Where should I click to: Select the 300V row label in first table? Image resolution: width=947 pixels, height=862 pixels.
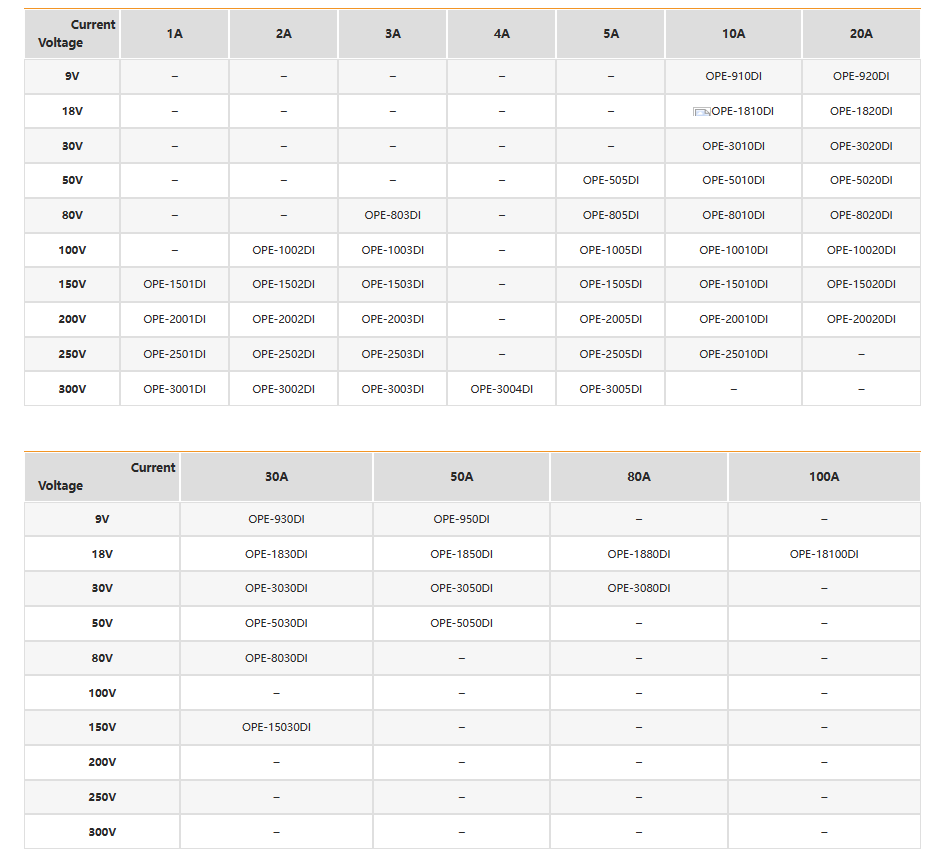pos(72,389)
